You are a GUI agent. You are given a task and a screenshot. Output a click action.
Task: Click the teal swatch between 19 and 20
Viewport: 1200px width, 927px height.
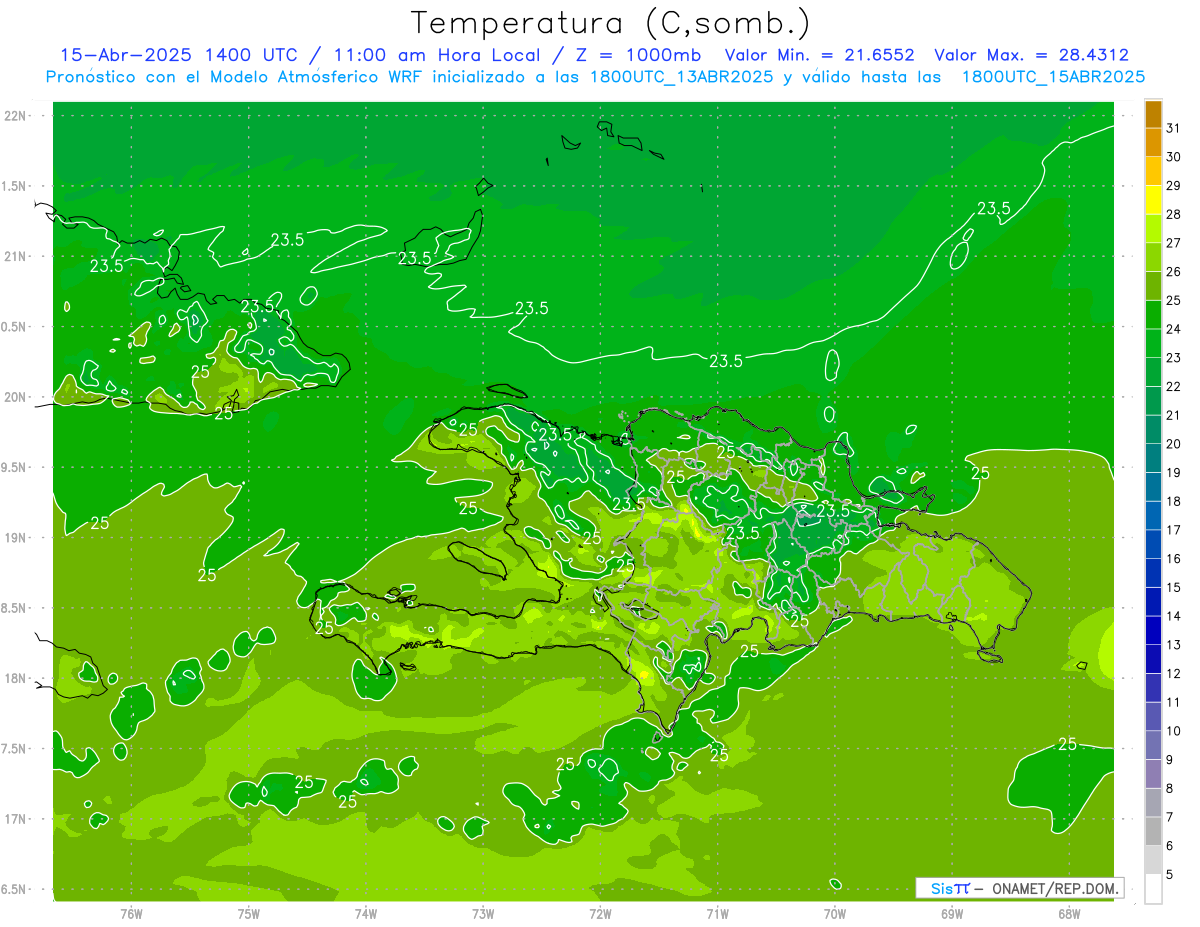tap(1153, 458)
